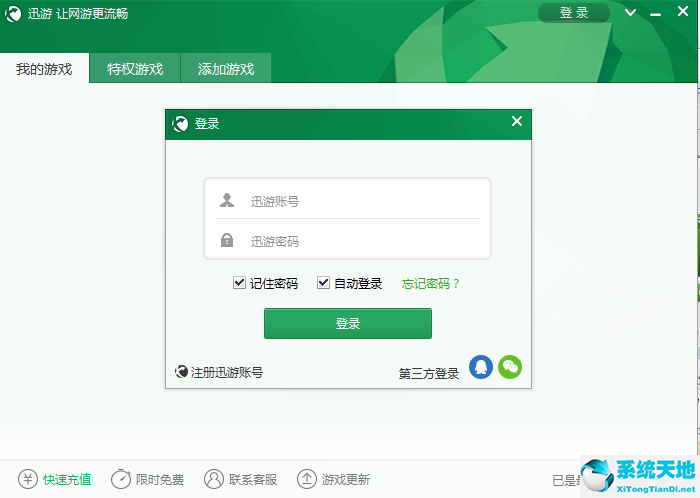Toggle the 自动登录 checkbox
Screen dimensions: 700x498
pyautogui.click(x=323, y=282)
